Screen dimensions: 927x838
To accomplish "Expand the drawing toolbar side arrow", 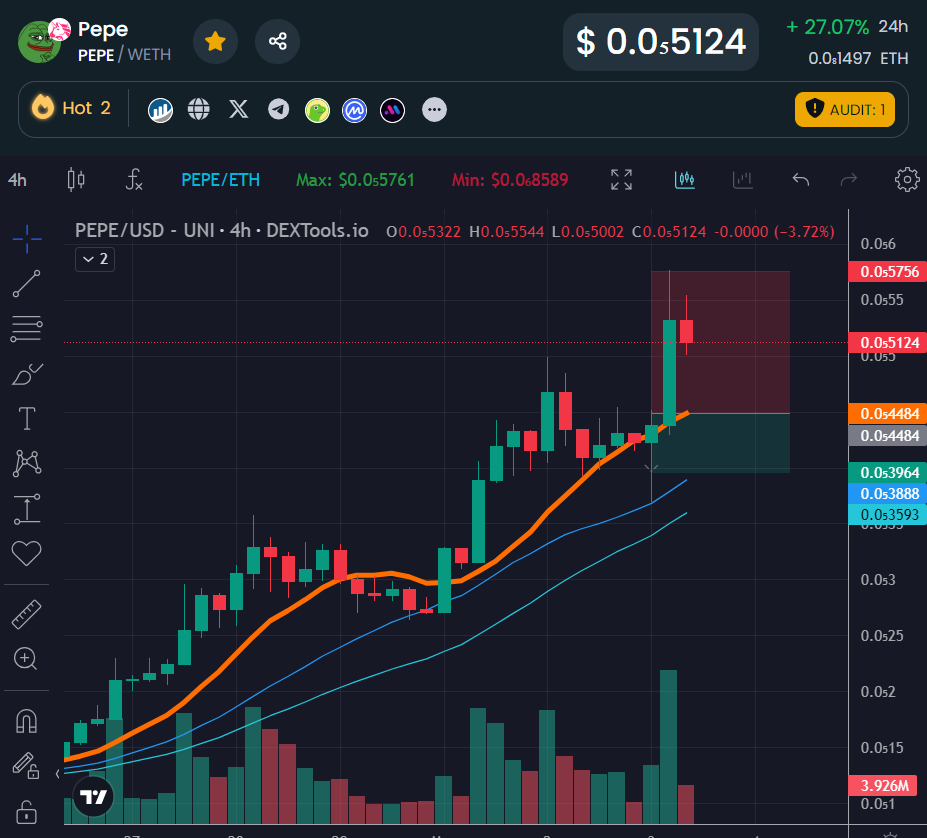I will (57, 774).
